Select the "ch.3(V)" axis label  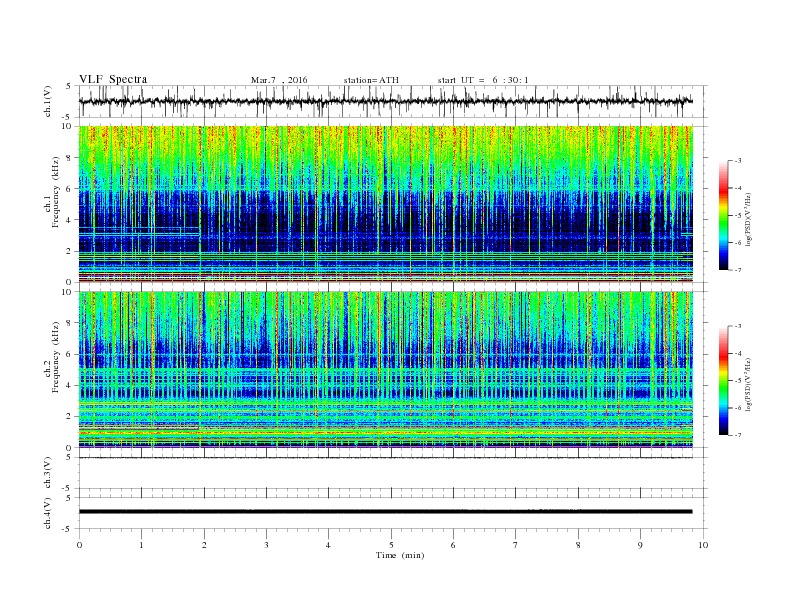pos(48,473)
